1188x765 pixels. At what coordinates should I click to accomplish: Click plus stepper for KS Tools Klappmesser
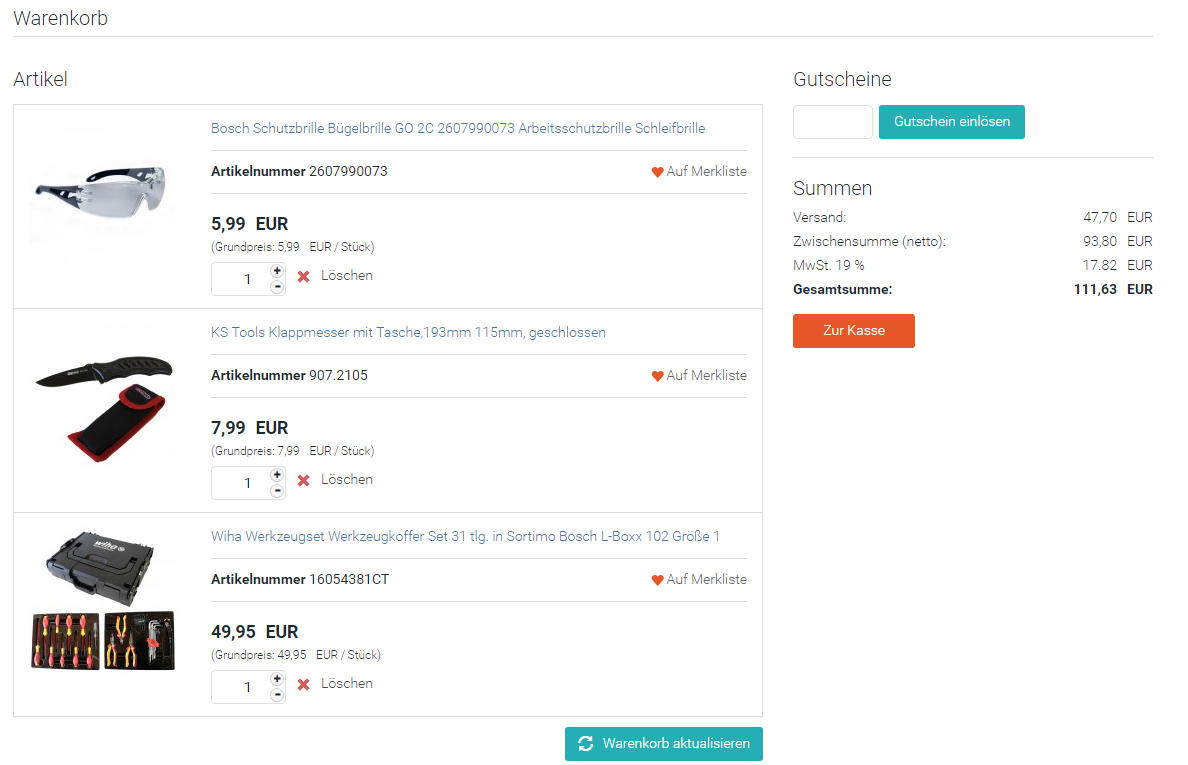pos(277,475)
